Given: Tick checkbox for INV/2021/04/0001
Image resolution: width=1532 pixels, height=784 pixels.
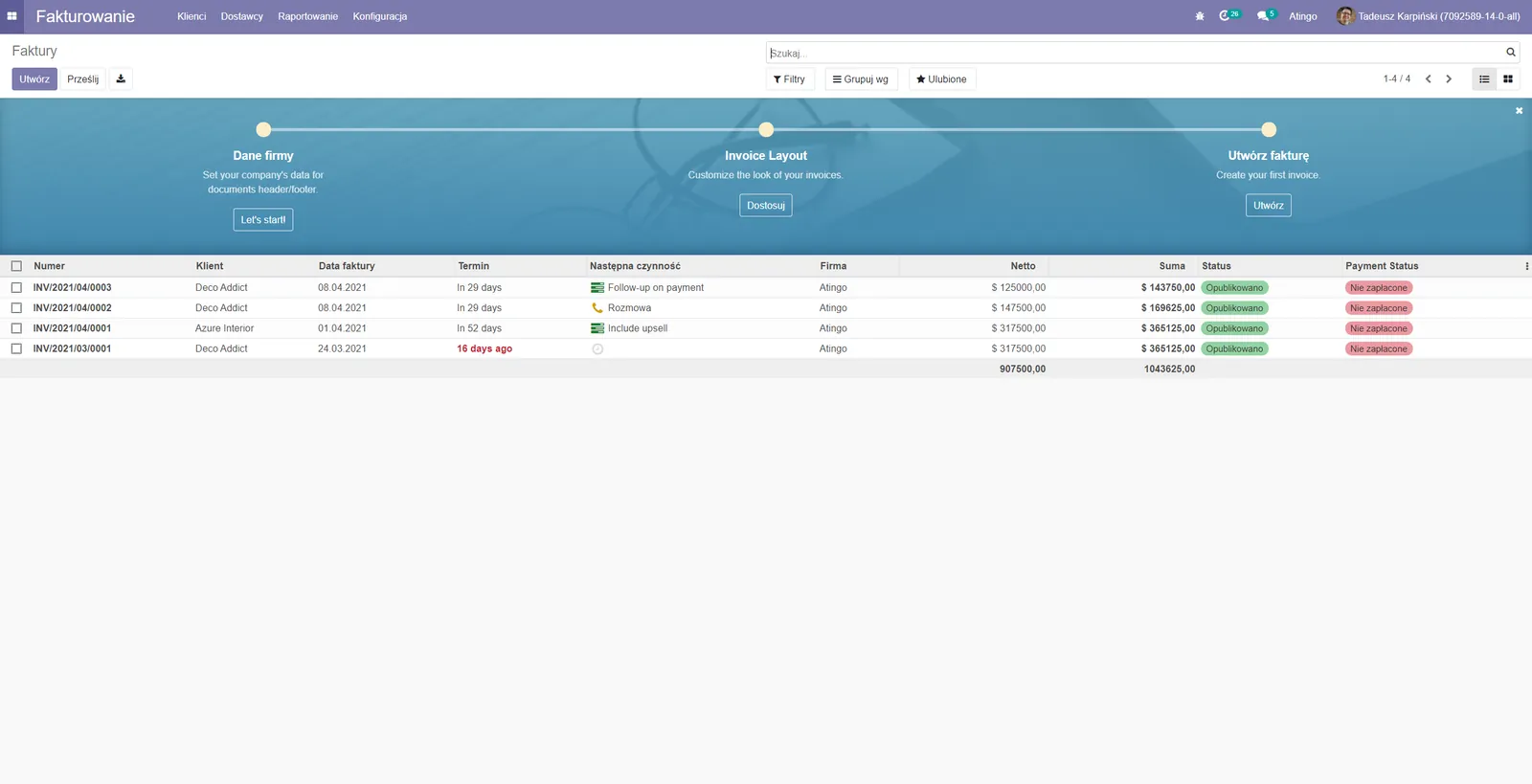Looking at the screenshot, I should click(16, 328).
